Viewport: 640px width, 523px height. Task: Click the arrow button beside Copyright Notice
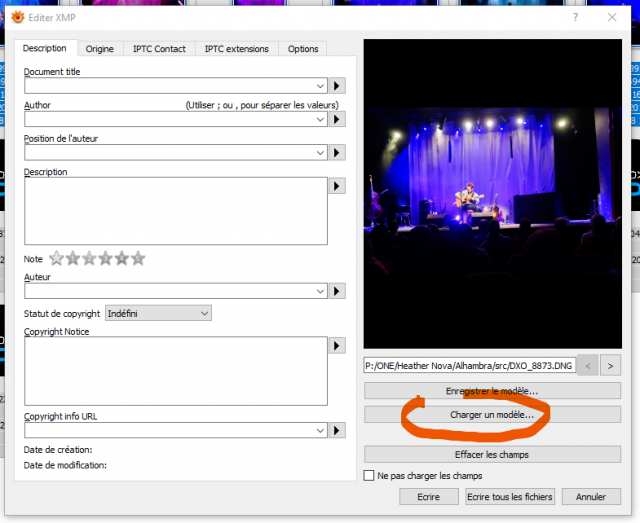337,346
